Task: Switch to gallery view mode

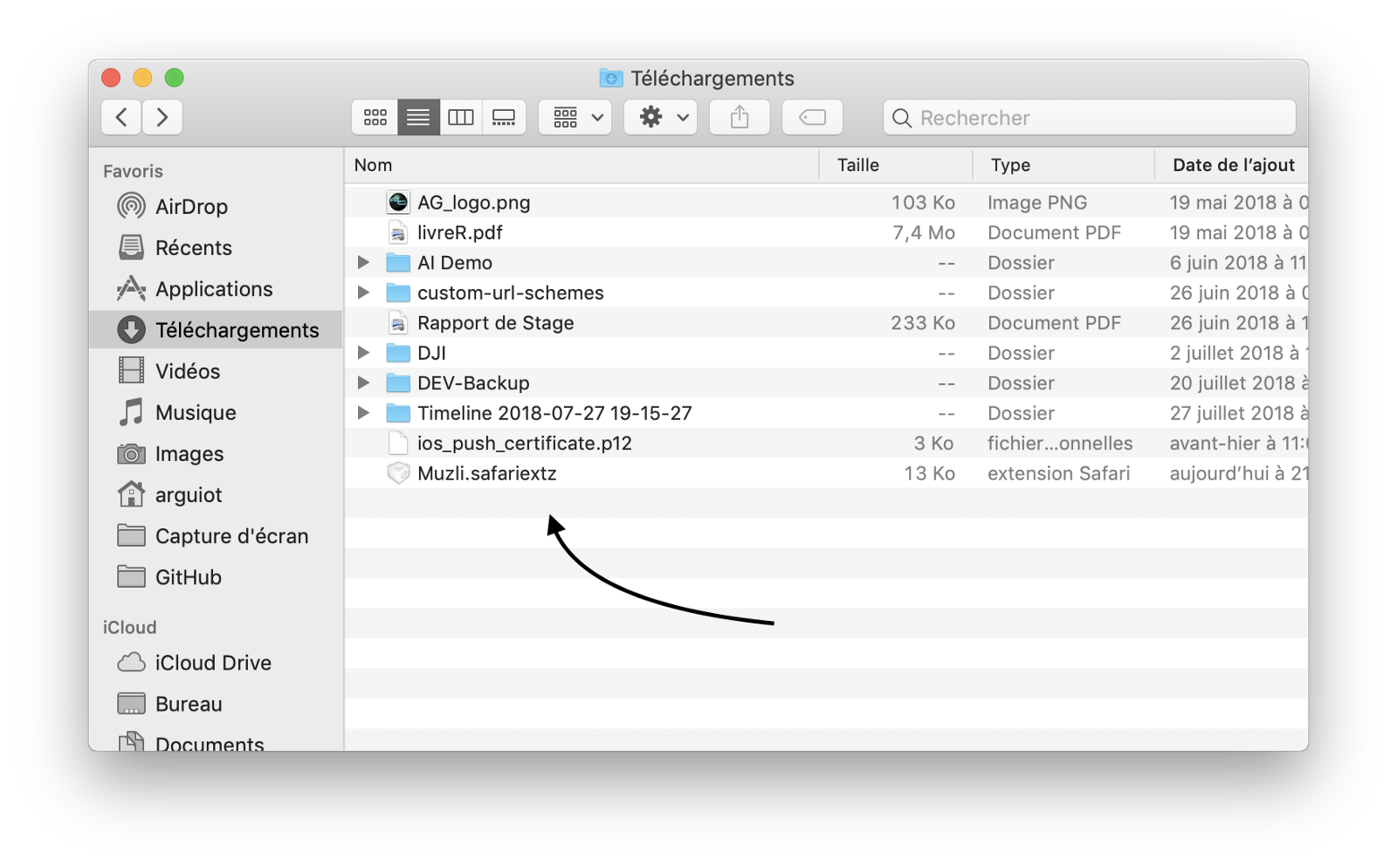Action: click(x=504, y=117)
